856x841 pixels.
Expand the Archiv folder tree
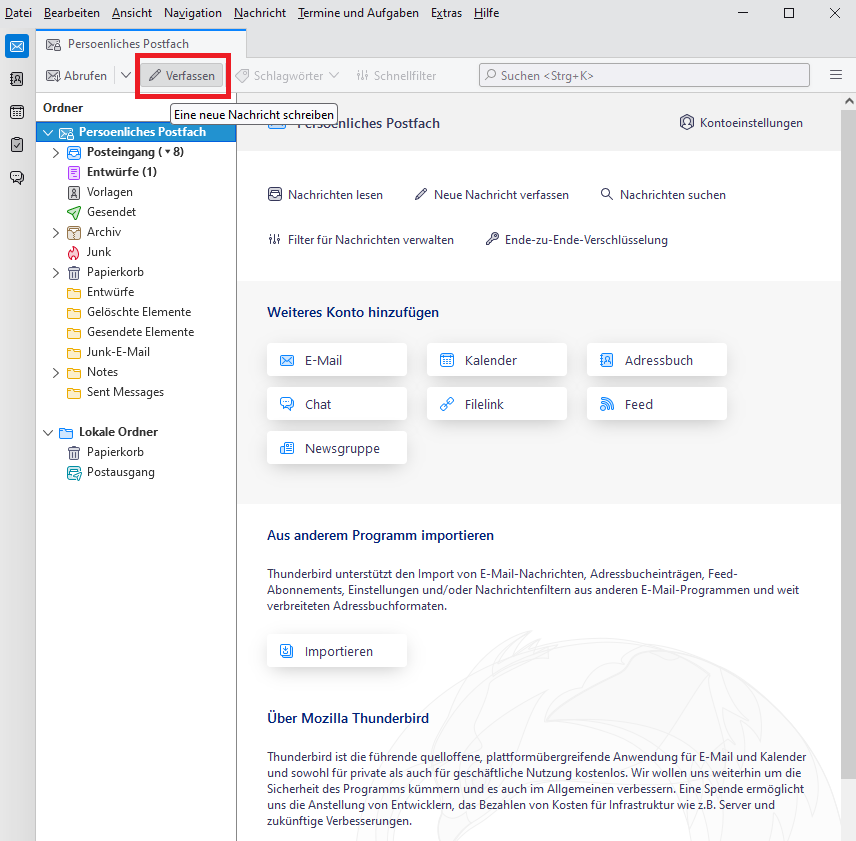pyautogui.click(x=56, y=233)
